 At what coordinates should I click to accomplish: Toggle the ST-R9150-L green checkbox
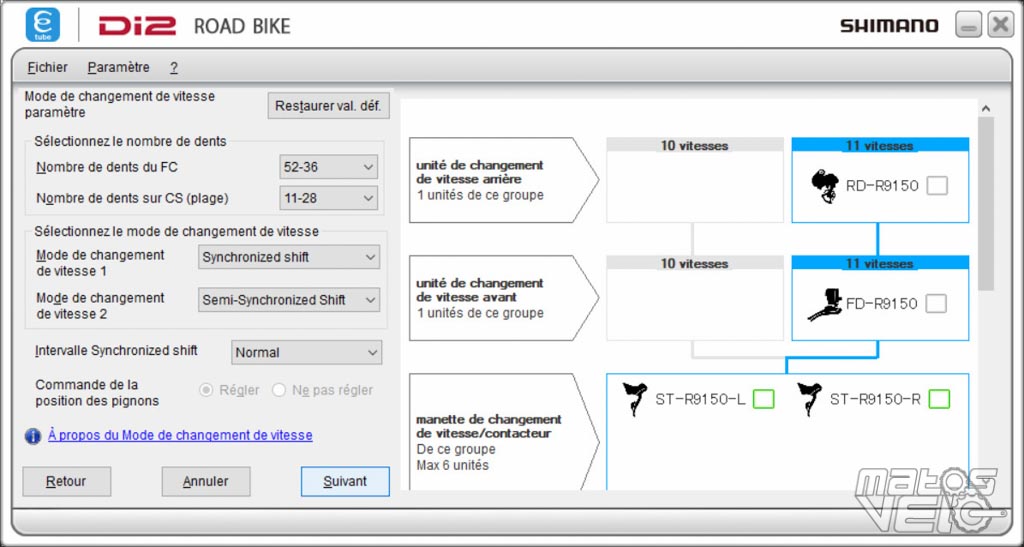(x=763, y=399)
